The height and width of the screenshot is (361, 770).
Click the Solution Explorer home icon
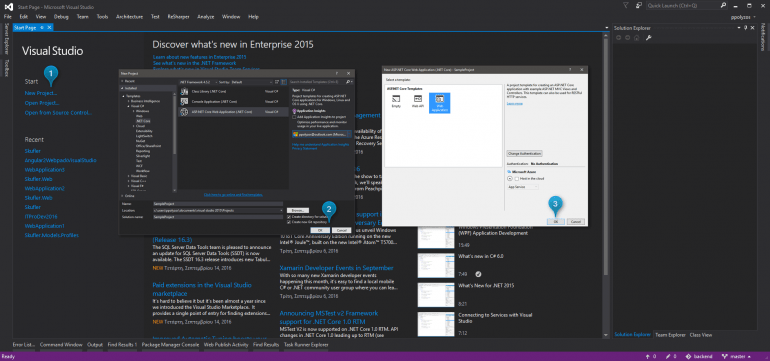click(x=636, y=38)
